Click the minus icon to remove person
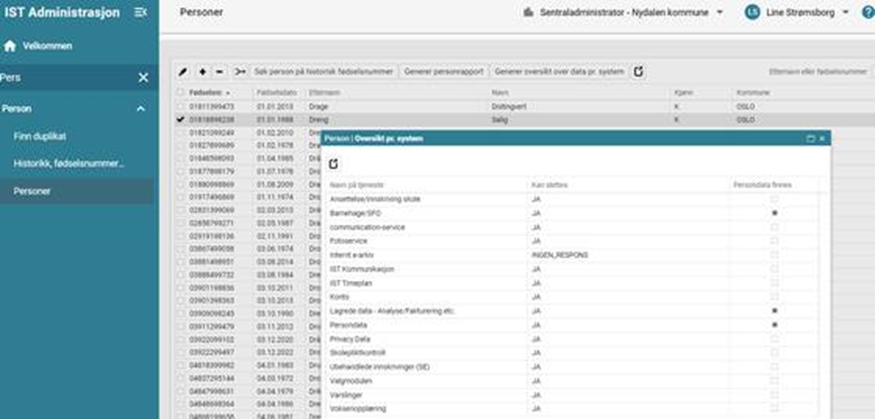Image resolution: width=875 pixels, height=419 pixels. [x=220, y=72]
